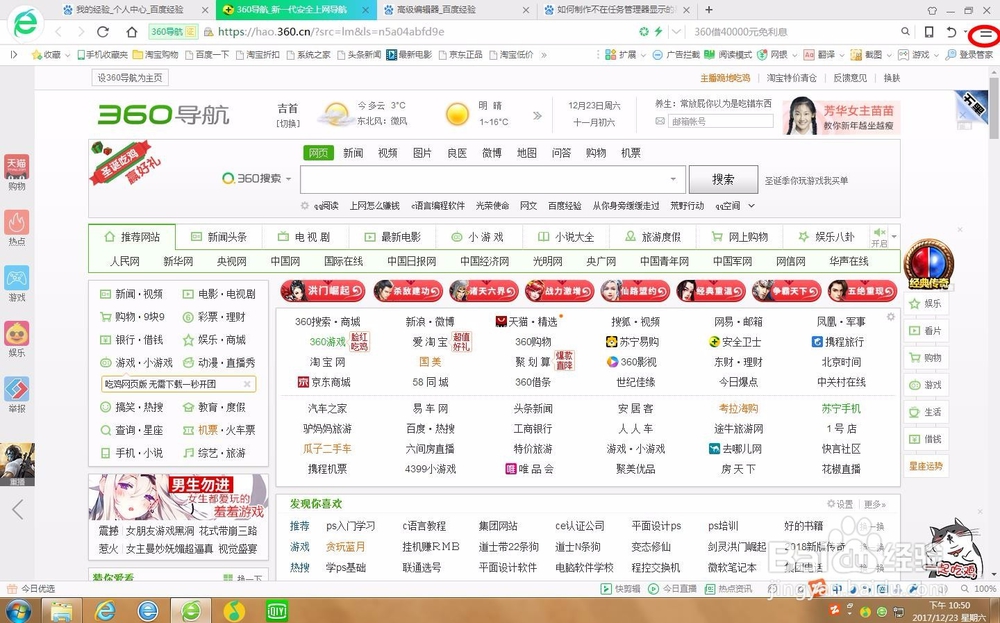Open 淘宝购物 bookmark folder
This screenshot has width=1000, height=623.
click(156, 55)
